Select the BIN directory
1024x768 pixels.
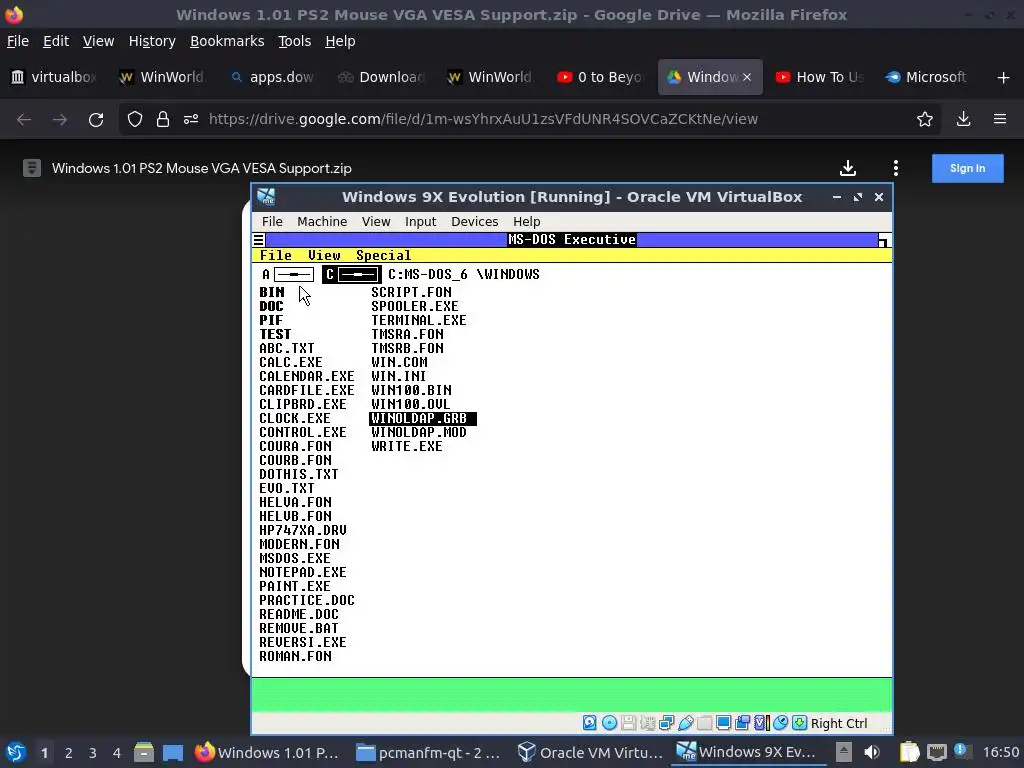[272, 293]
